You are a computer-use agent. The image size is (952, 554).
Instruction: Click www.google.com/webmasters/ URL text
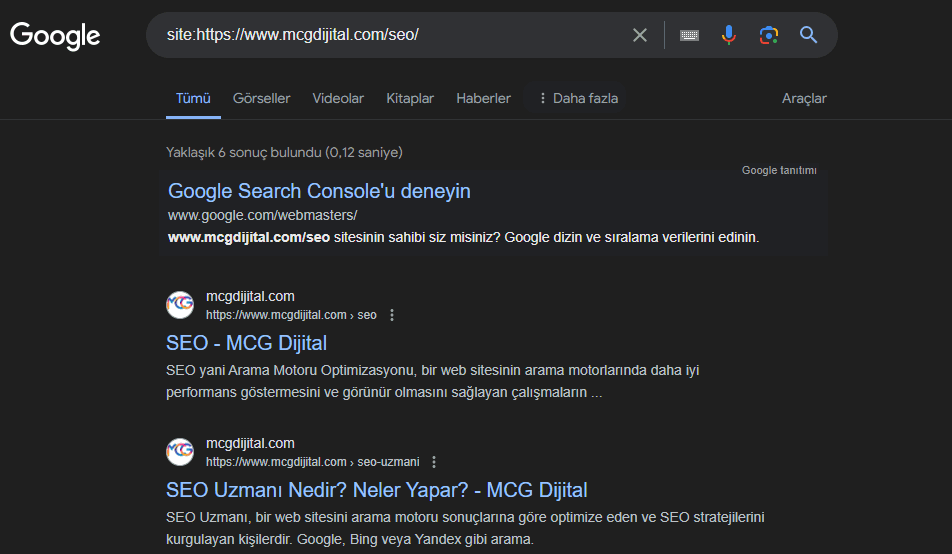262,215
